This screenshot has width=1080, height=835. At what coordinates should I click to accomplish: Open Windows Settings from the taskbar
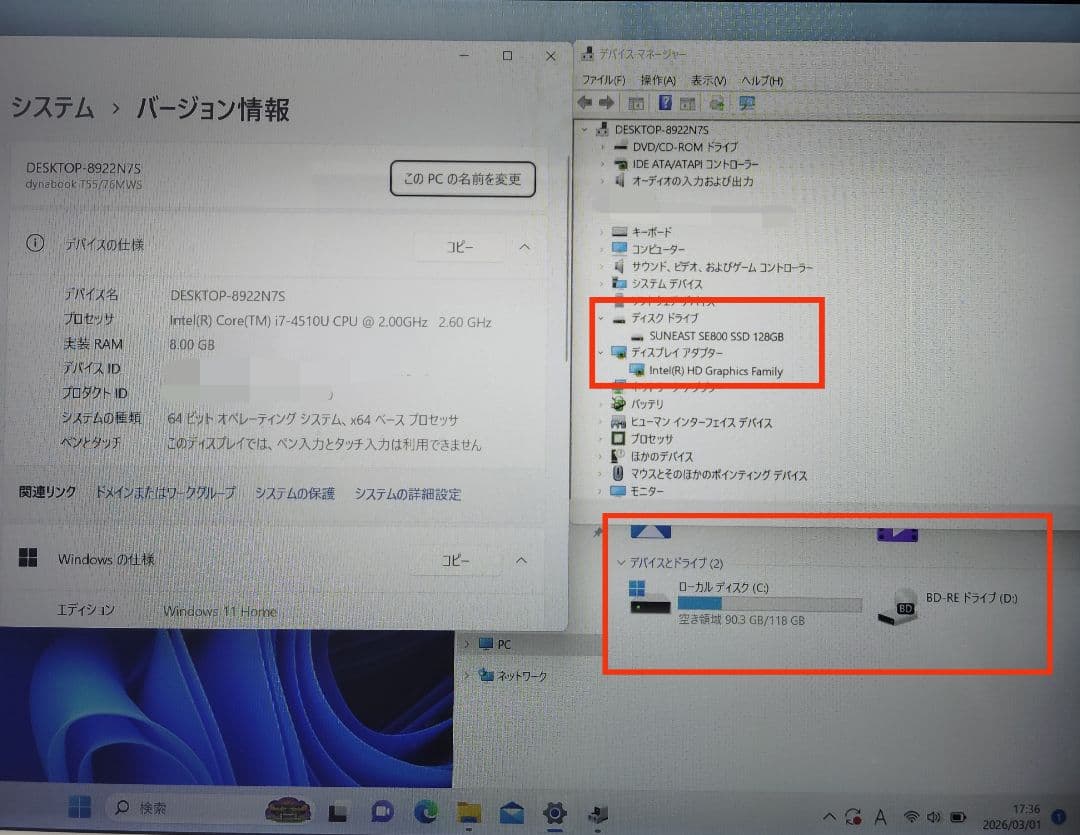(x=554, y=813)
